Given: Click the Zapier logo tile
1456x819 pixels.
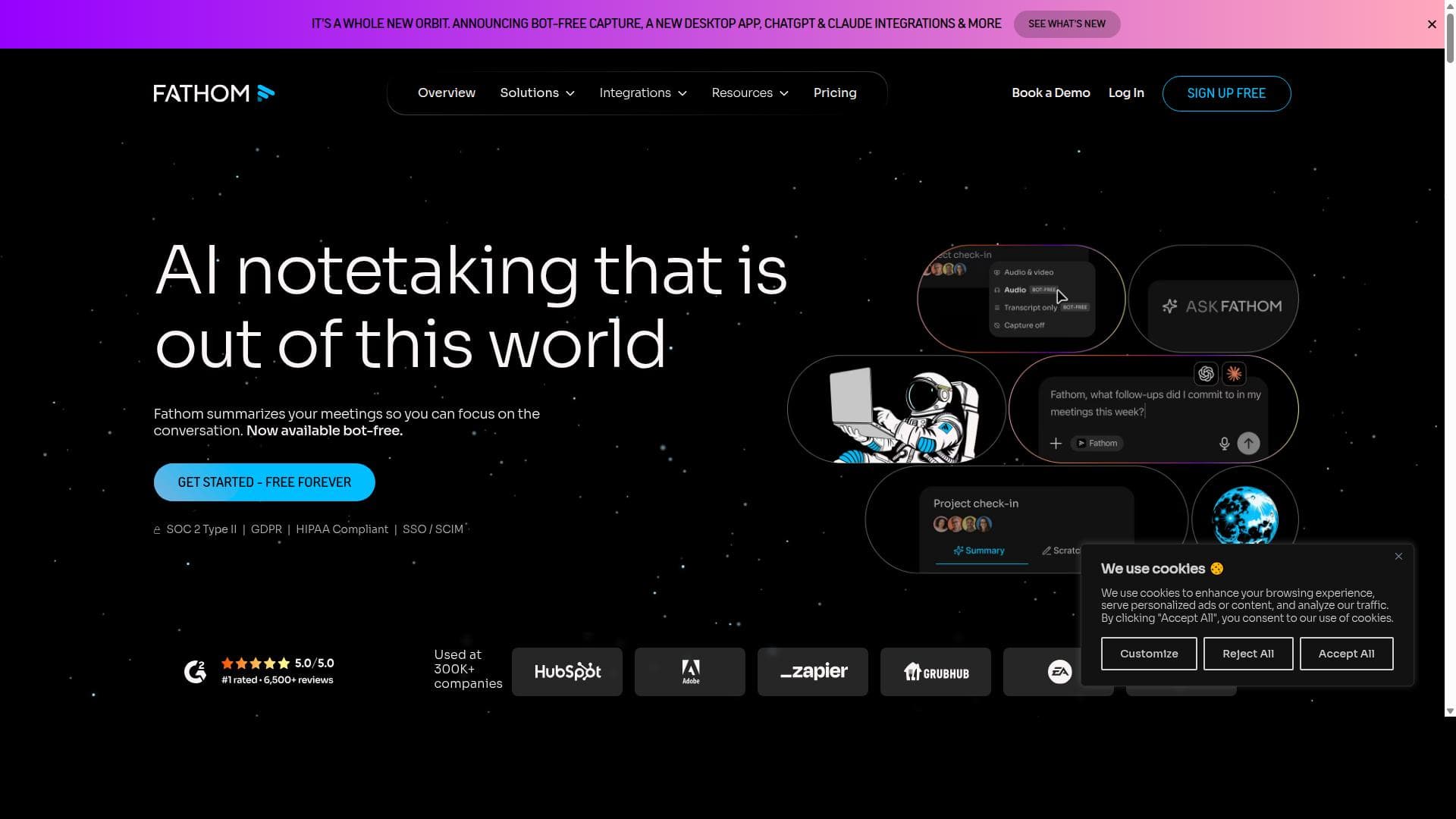Looking at the screenshot, I should (813, 672).
